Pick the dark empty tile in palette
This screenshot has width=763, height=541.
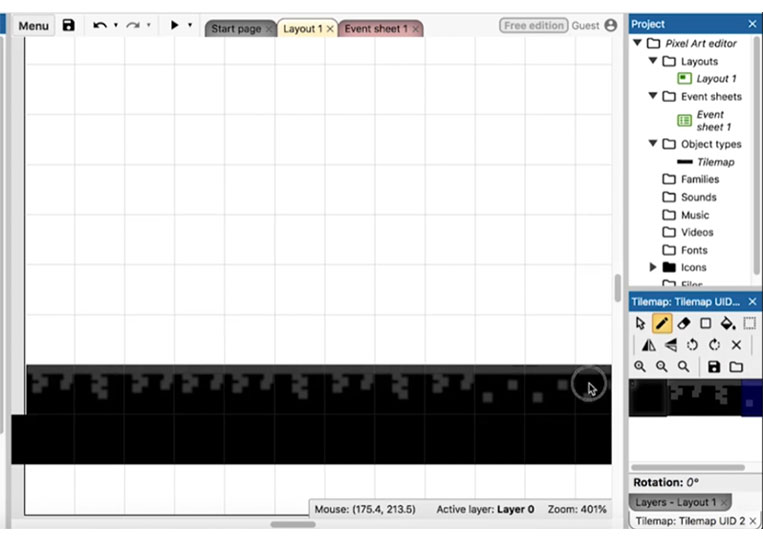[x=649, y=398]
